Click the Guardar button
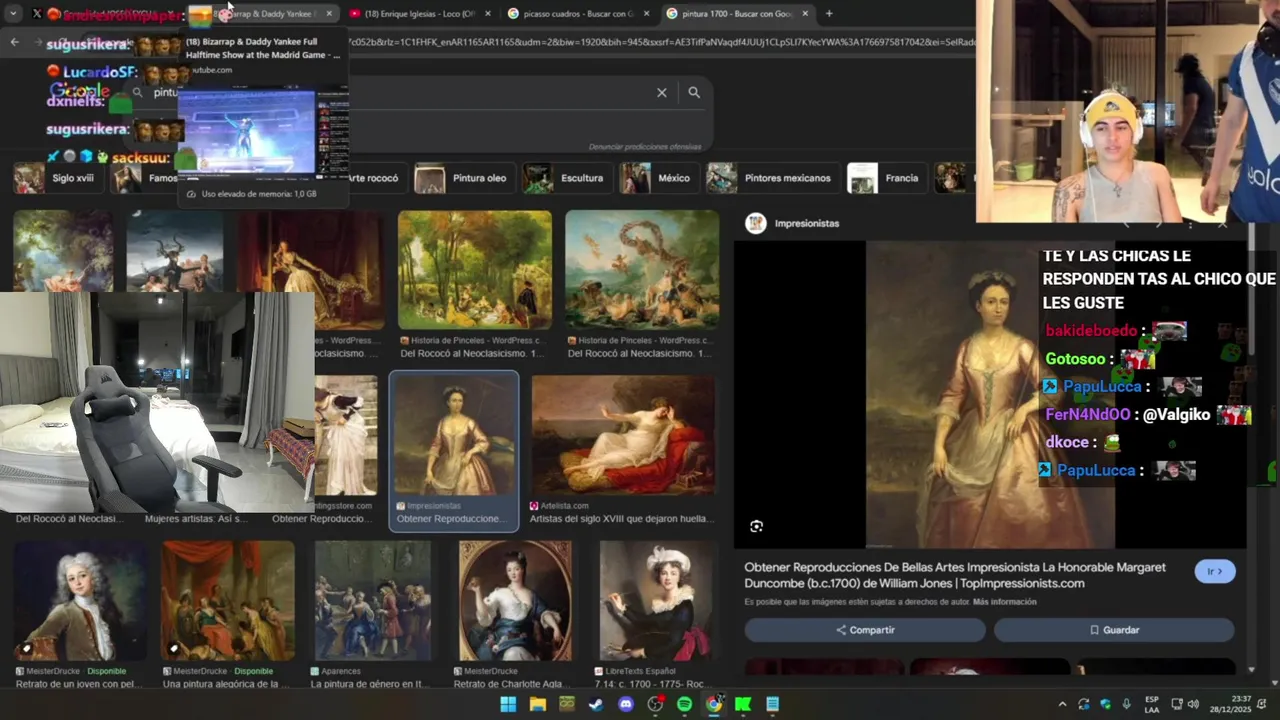 coord(1114,630)
